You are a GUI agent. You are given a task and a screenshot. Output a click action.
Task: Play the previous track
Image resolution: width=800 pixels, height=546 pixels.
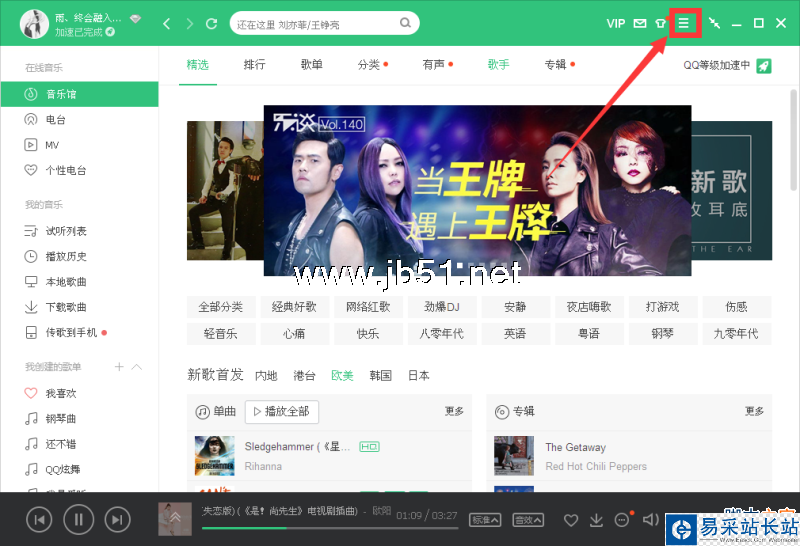pyautogui.click(x=39, y=520)
